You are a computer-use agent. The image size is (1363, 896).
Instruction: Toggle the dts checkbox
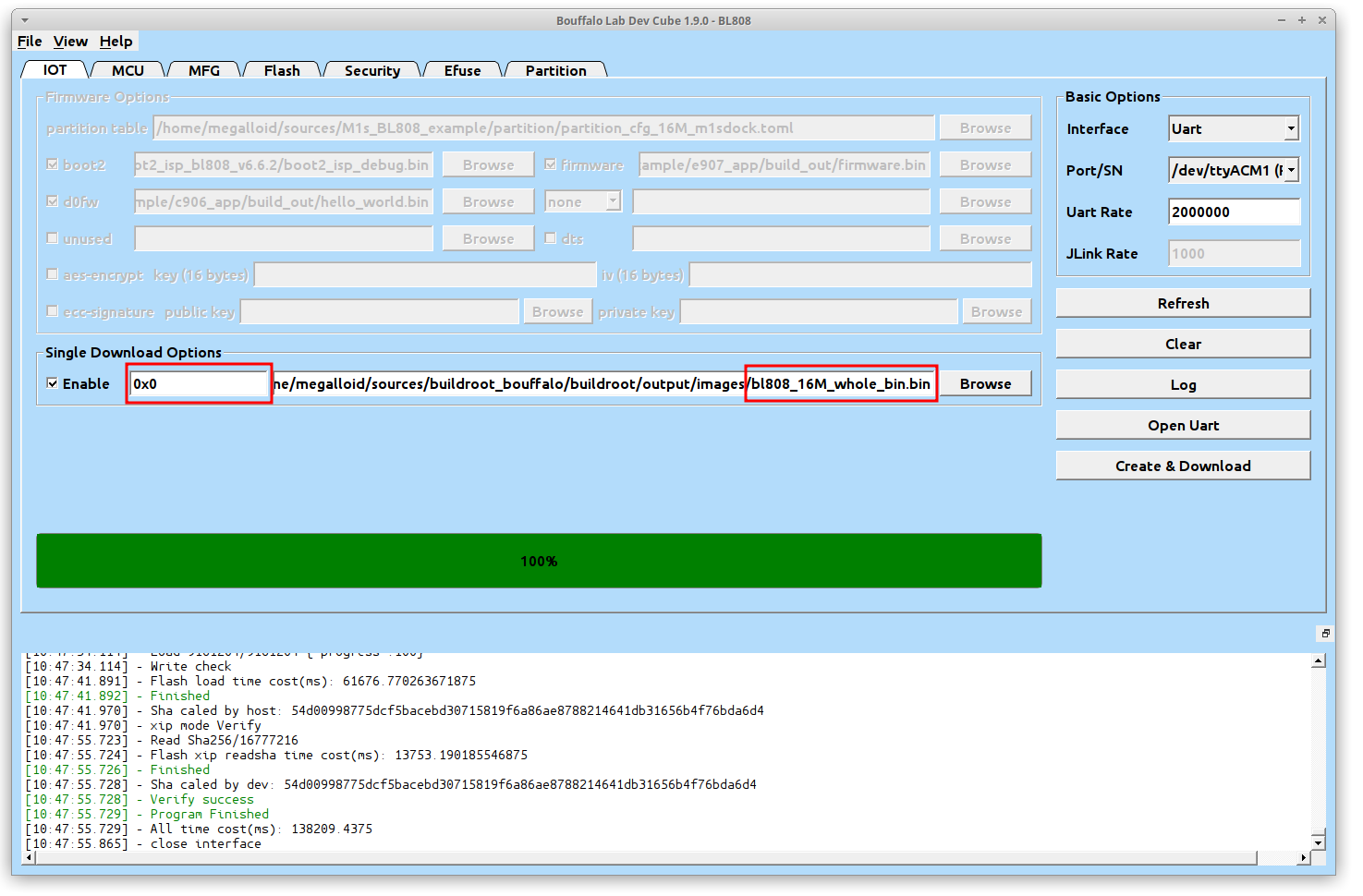point(551,238)
